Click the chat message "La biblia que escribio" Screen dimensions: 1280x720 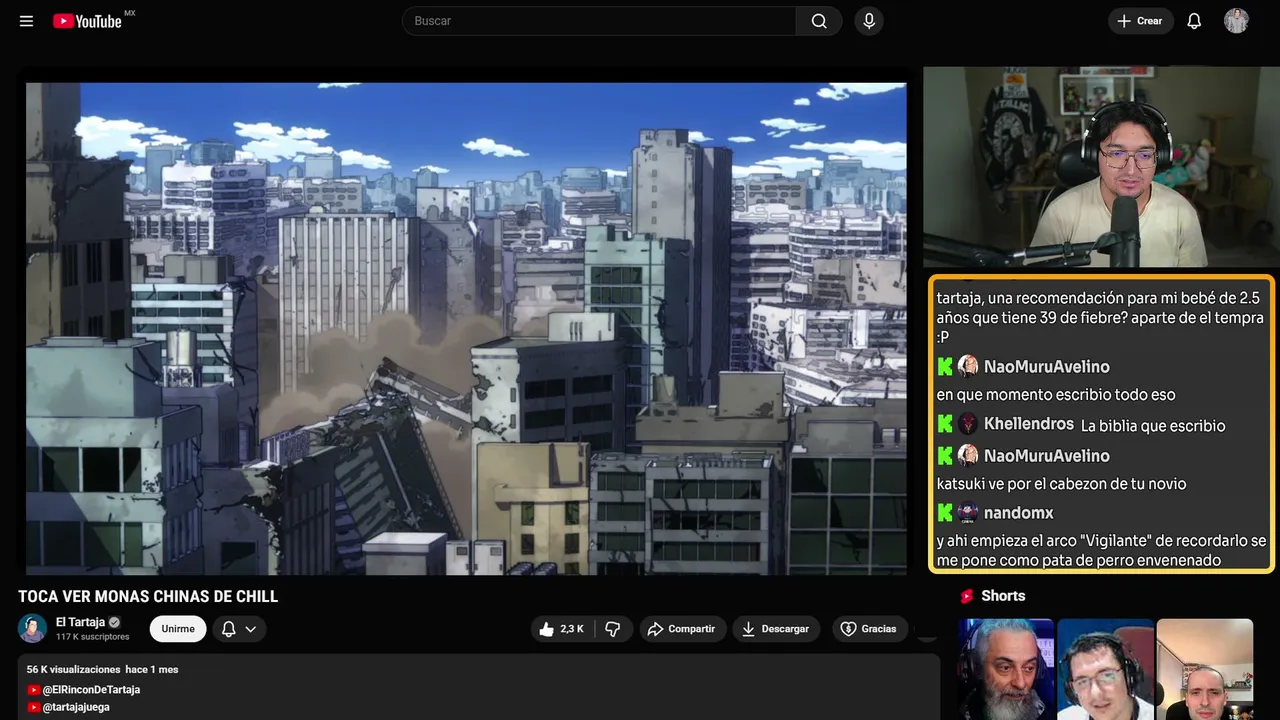(1153, 426)
